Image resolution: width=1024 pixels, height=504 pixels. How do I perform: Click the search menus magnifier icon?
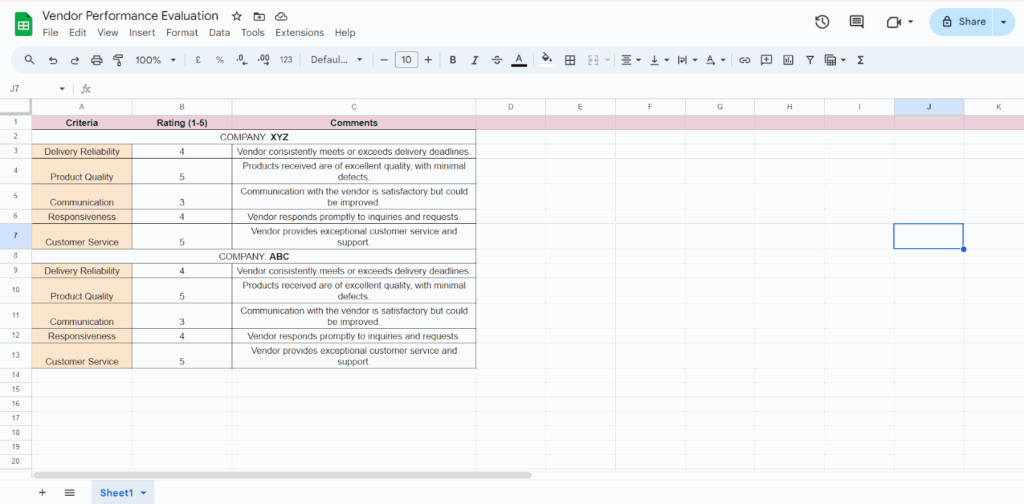pos(29,60)
